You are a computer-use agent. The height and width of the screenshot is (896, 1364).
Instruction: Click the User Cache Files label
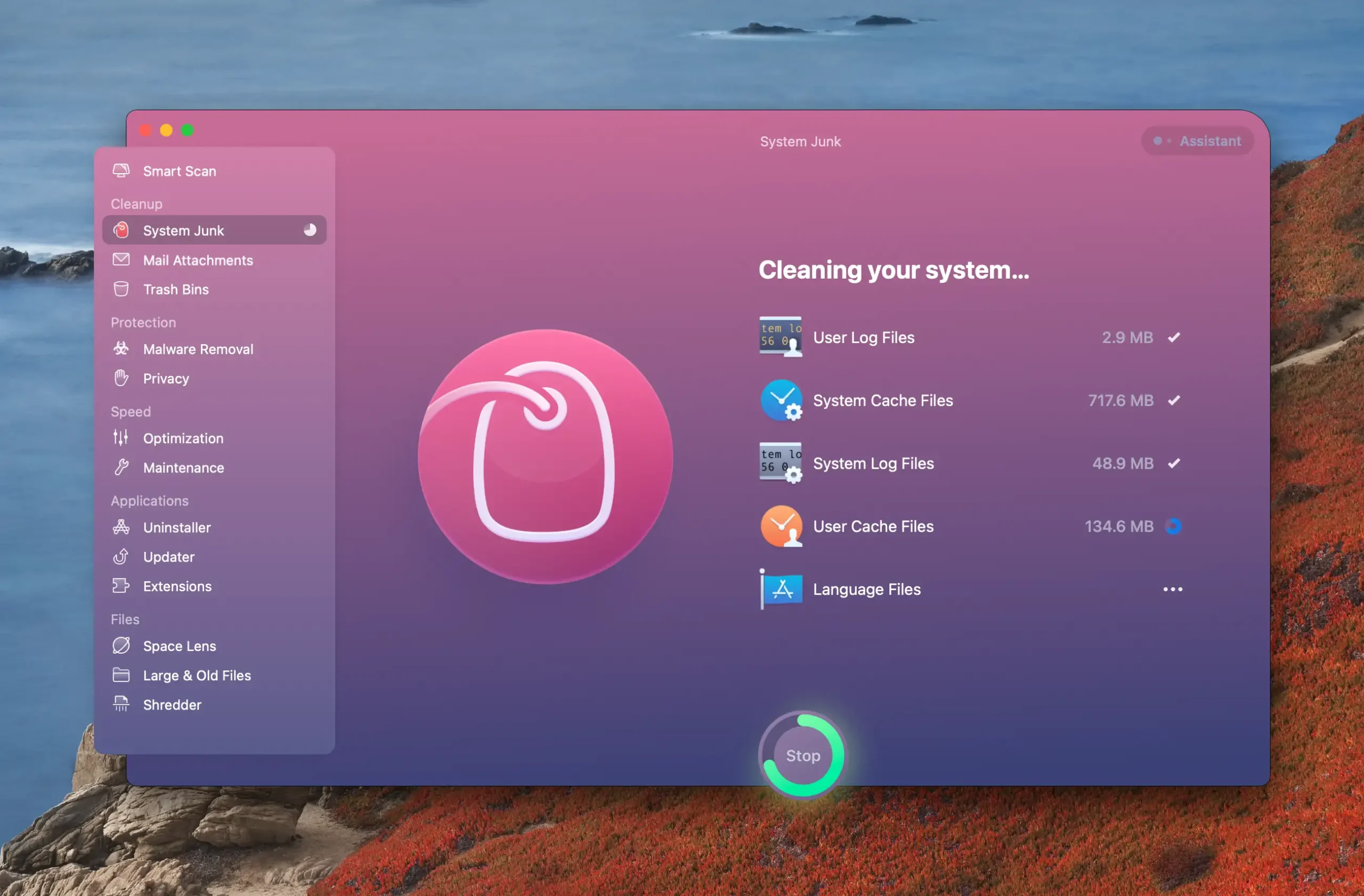[x=873, y=526]
